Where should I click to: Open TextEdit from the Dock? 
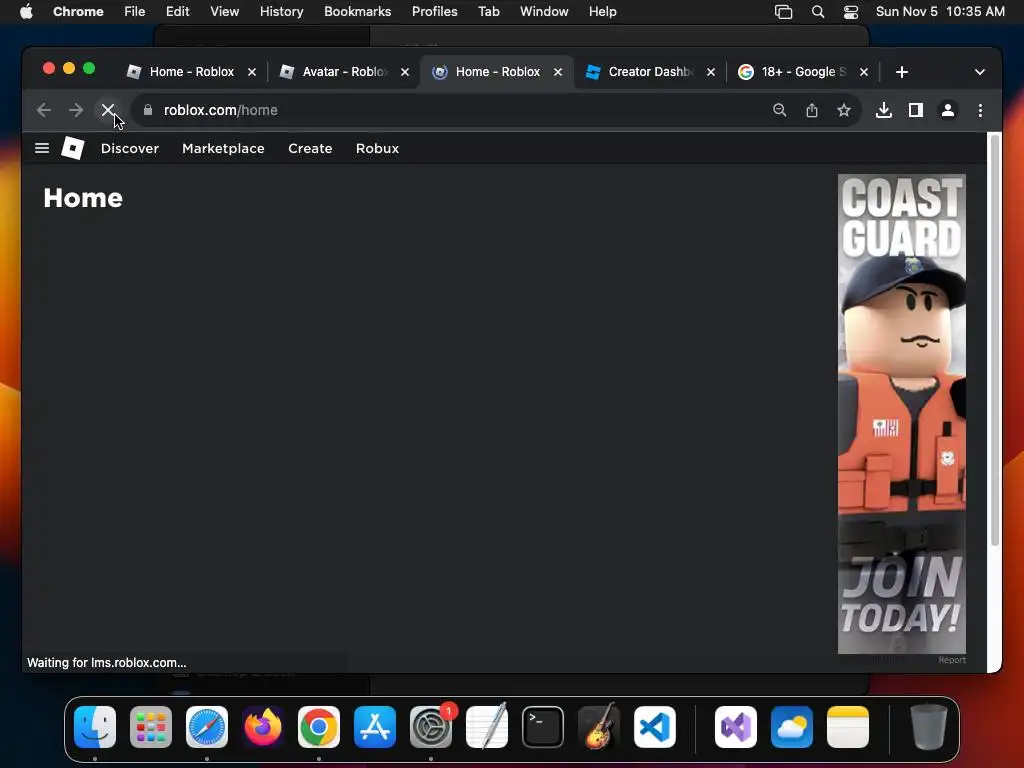487,727
